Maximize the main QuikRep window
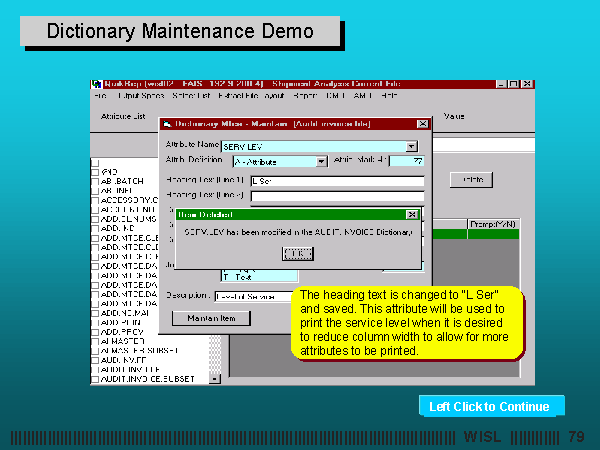 (512, 84)
